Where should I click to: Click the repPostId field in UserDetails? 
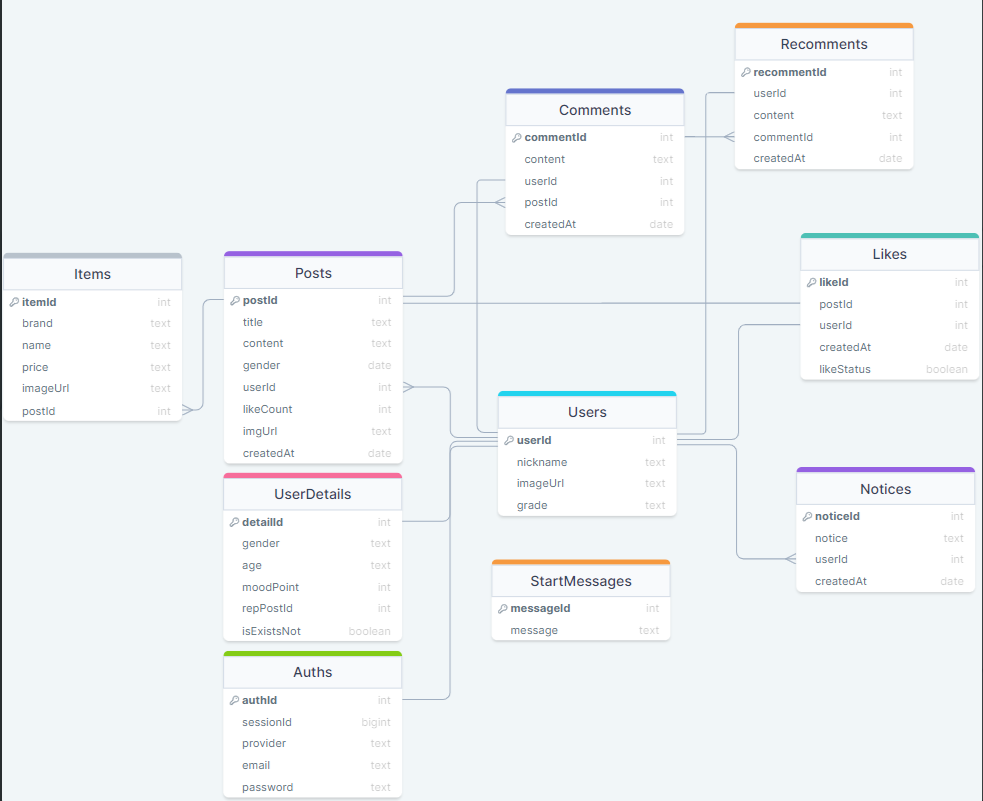pos(313,609)
